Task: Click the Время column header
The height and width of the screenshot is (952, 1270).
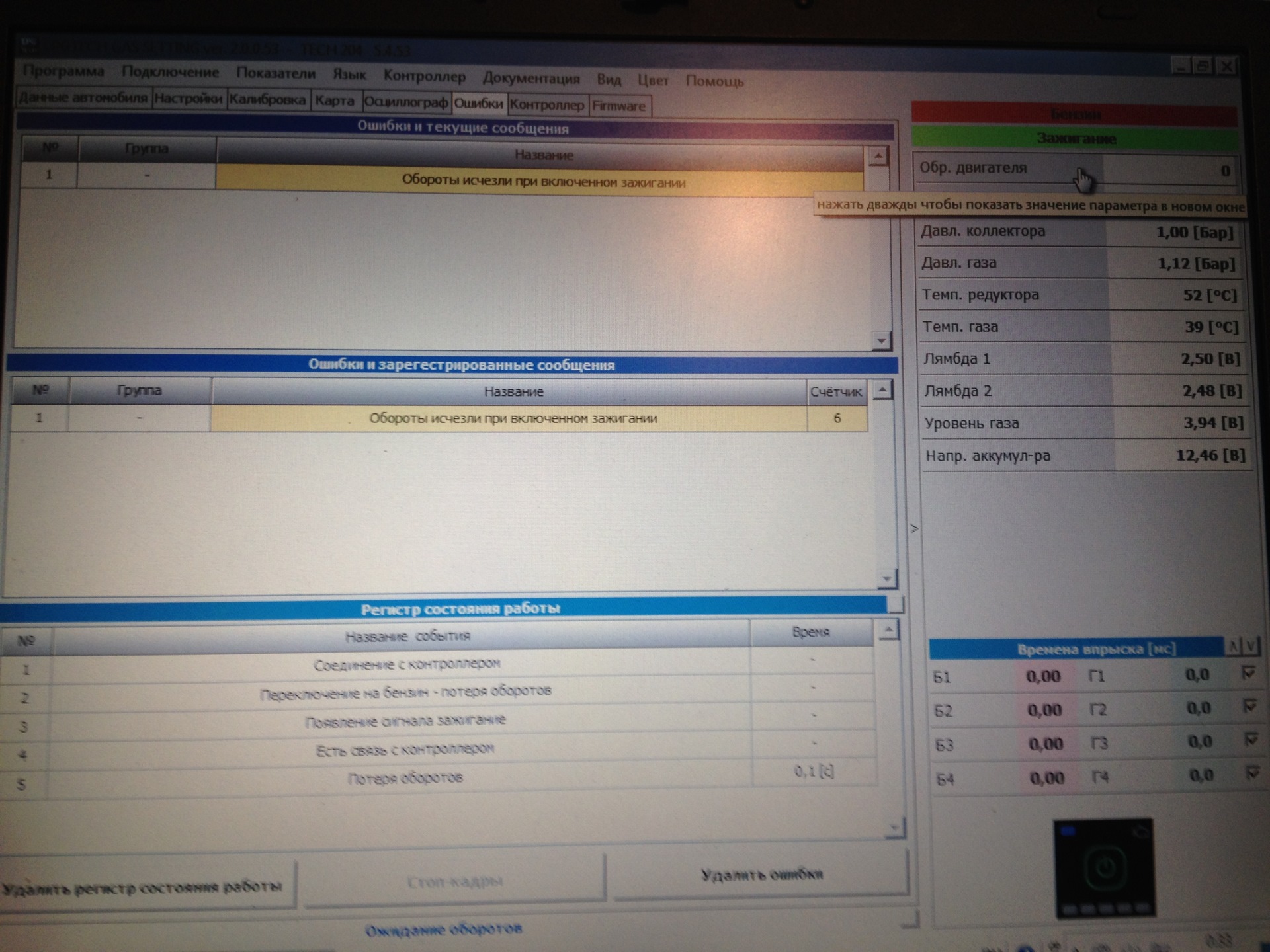Action: click(811, 633)
